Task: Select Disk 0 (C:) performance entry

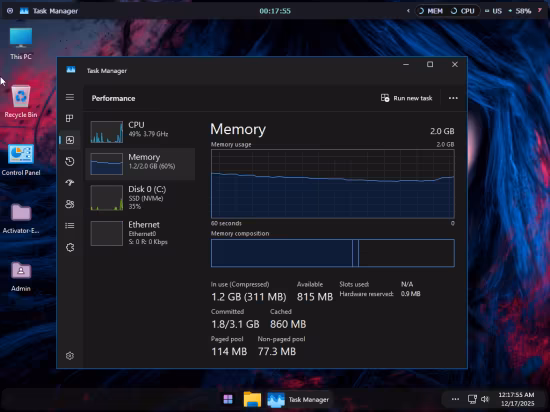Action: click(x=140, y=198)
